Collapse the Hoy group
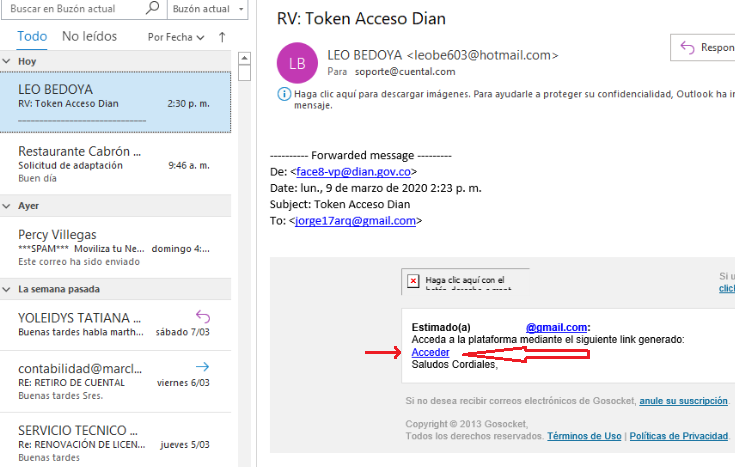This screenshot has height=467, width=735. pyautogui.click(x=7, y=61)
